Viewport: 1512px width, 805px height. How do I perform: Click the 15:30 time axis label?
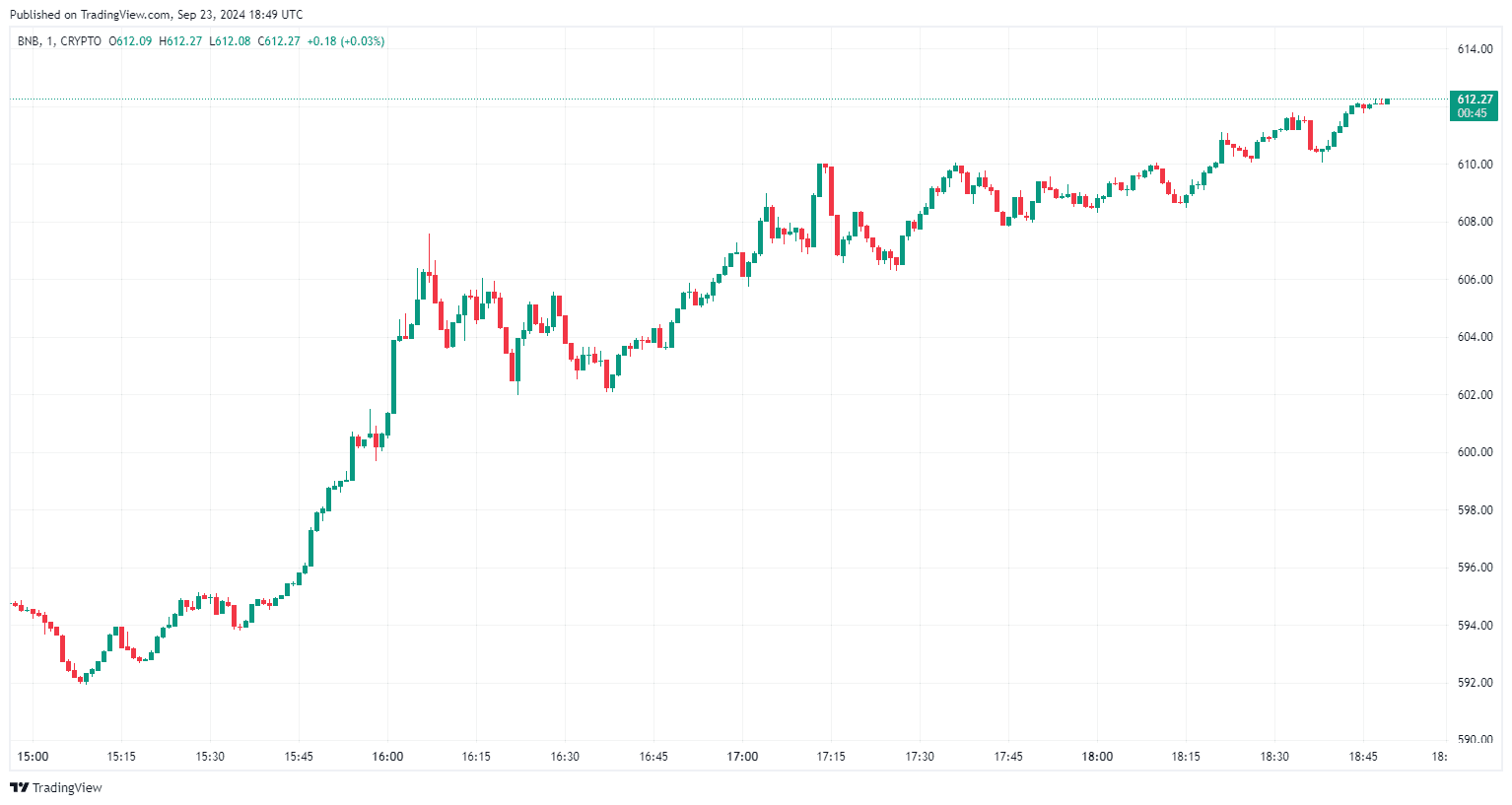tap(210, 757)
